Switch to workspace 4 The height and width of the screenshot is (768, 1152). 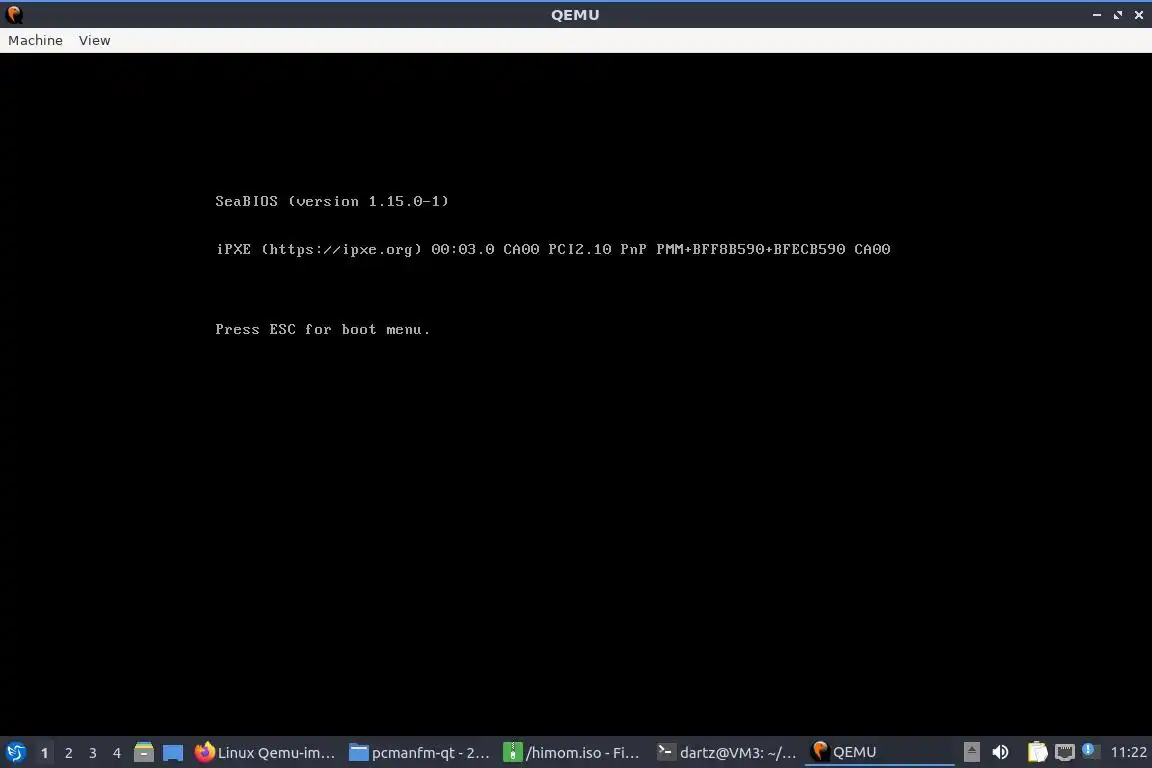116,753
